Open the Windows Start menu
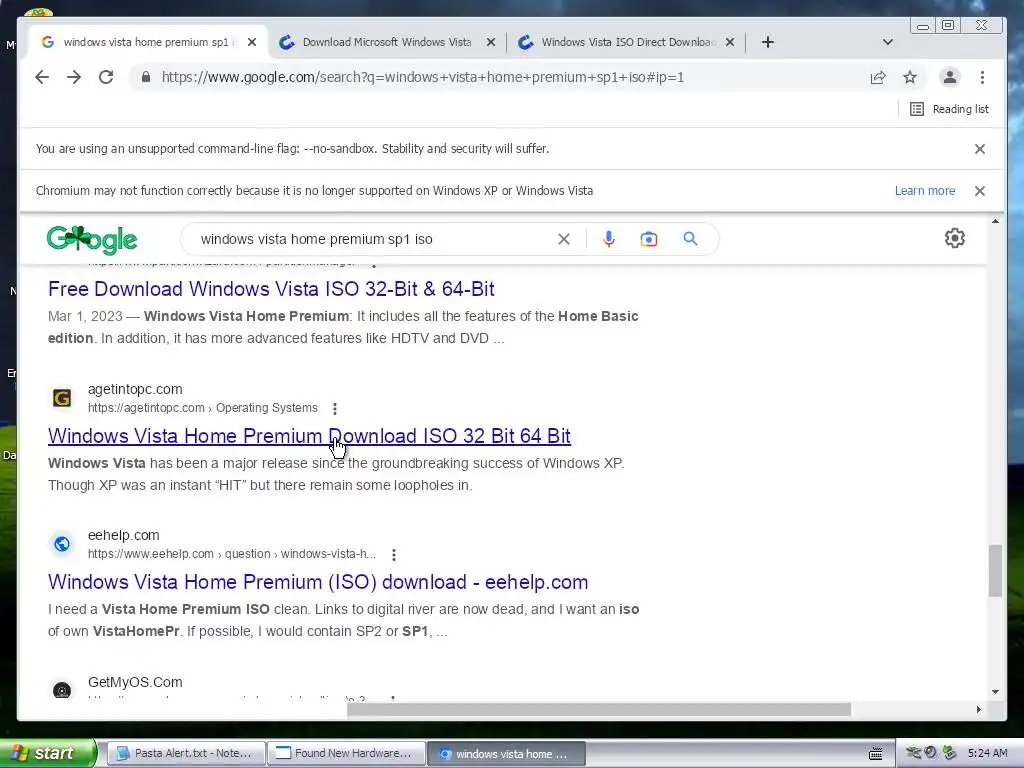The width and height of the screenshot is (1024, 768). tap(48, 753)
